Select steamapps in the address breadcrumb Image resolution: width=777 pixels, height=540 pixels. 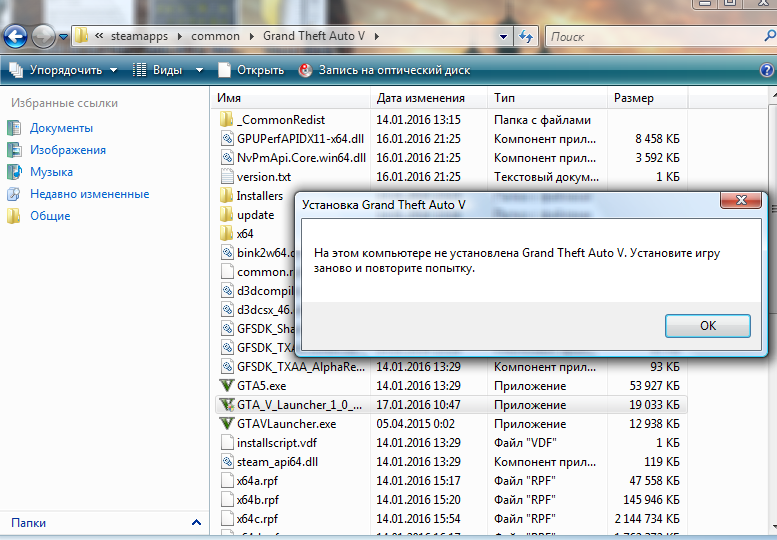[x=139, y=36]
